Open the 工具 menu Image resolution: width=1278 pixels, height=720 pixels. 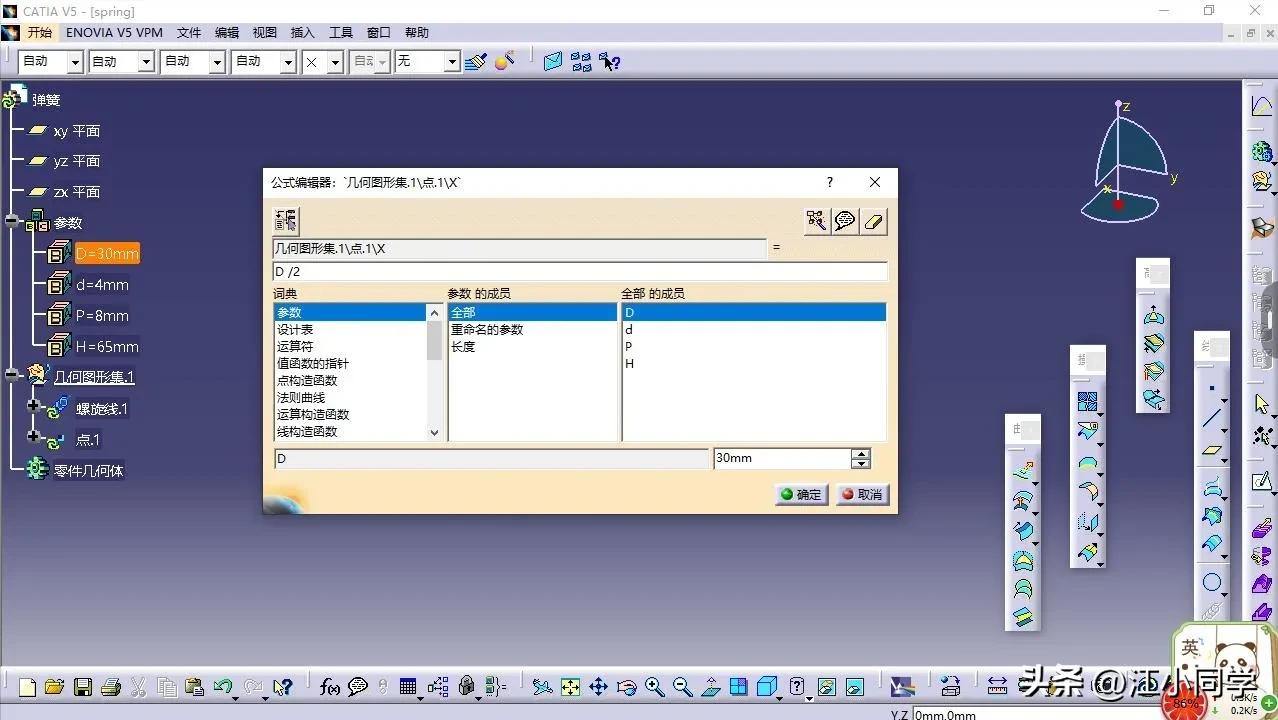[339, 31]
